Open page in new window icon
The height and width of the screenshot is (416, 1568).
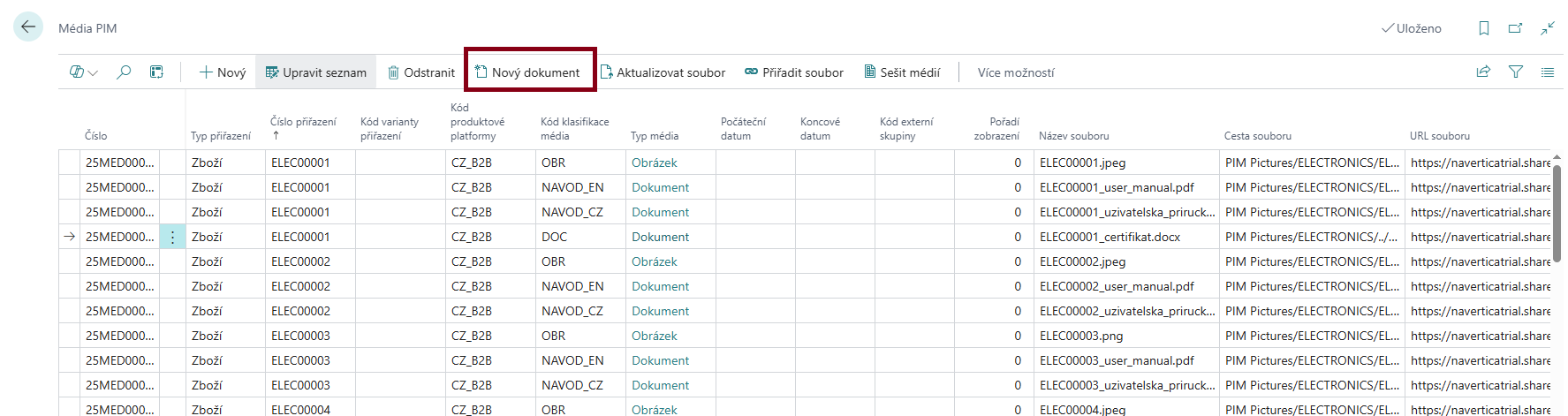[x=1516, y=28]
